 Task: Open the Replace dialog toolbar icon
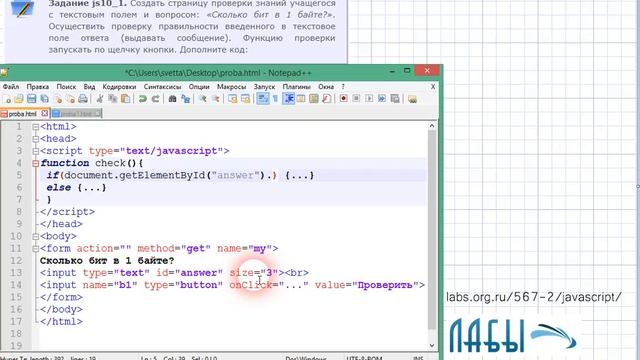tap(185, 99)
